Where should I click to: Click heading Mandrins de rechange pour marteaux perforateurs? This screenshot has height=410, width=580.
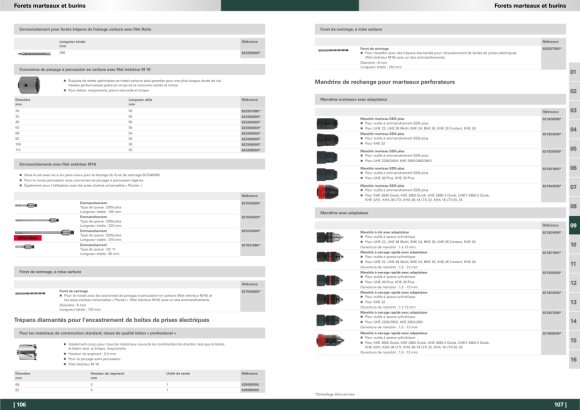[x=385, y=82]
